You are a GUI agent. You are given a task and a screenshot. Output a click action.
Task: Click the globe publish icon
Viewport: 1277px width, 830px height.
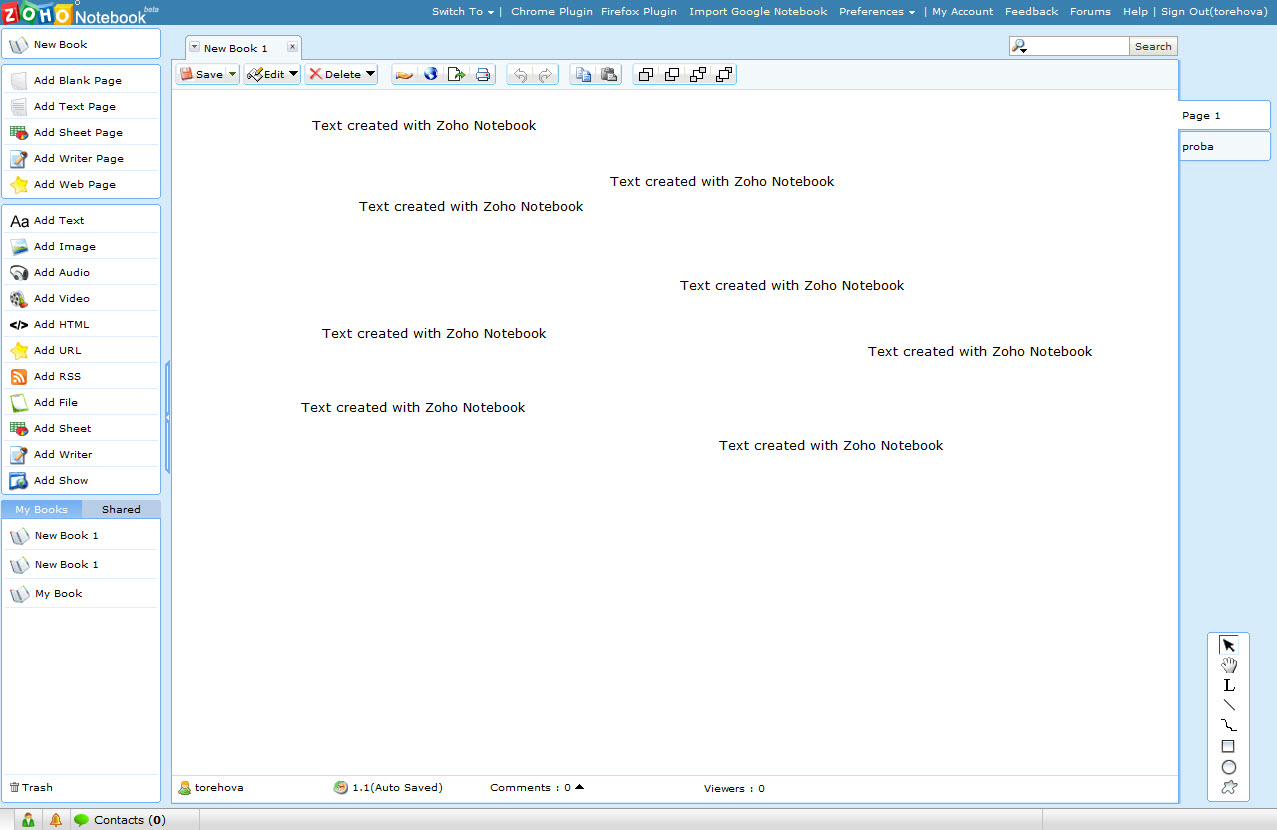[431, 74]
